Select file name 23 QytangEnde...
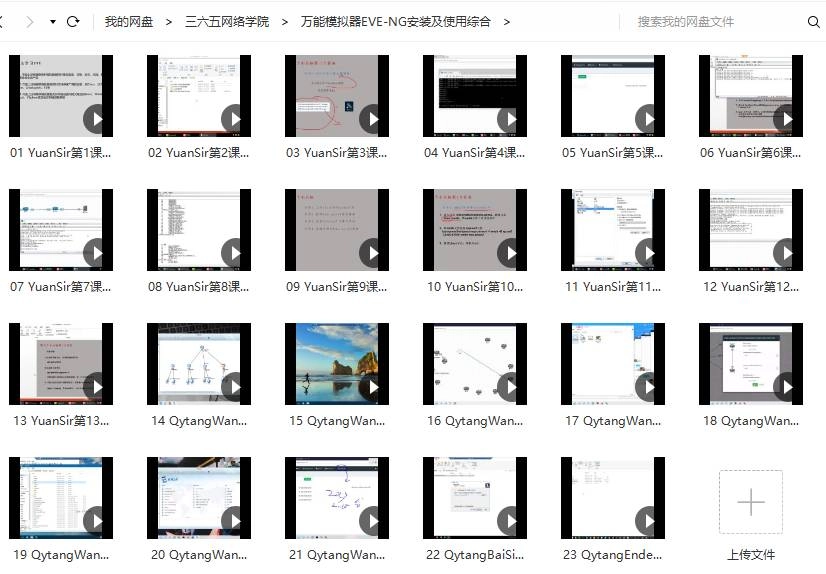This screenshot has width=826, height=574. coord(613,555)
